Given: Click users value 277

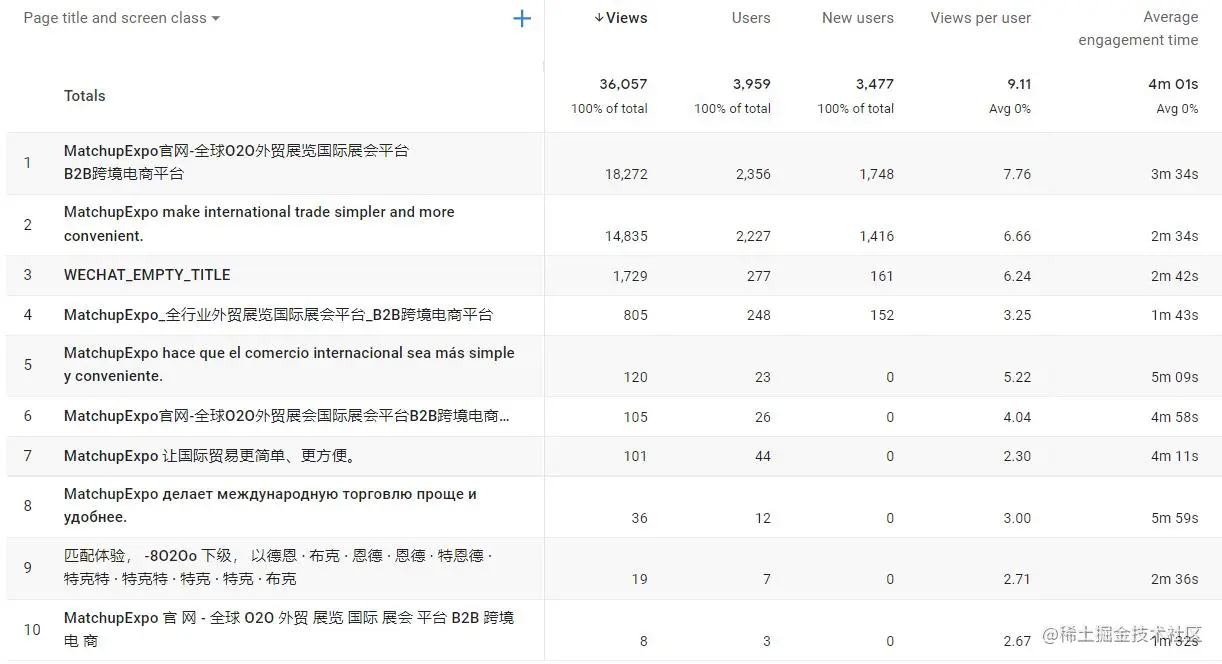Looking at the screenshot, I should pyautogui.click(x=759, y=276).
